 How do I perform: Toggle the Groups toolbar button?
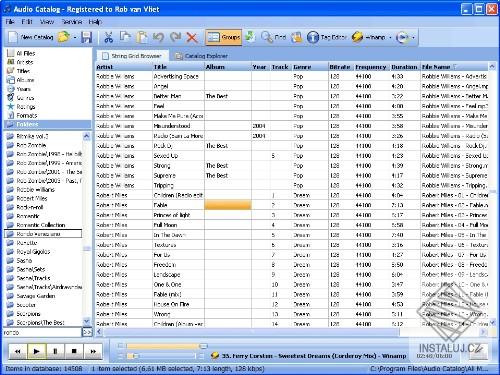223,37
